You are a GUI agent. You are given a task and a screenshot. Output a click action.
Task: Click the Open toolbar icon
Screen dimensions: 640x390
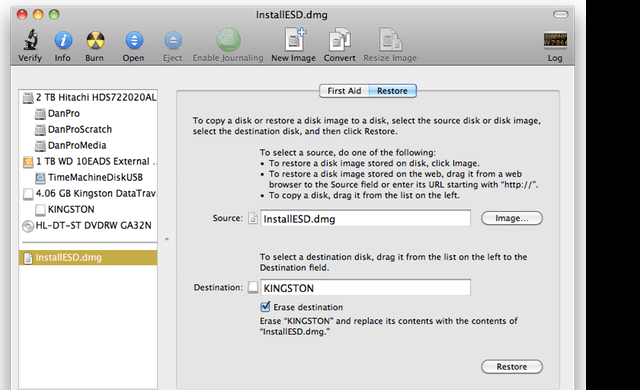[x=134, y=40]
